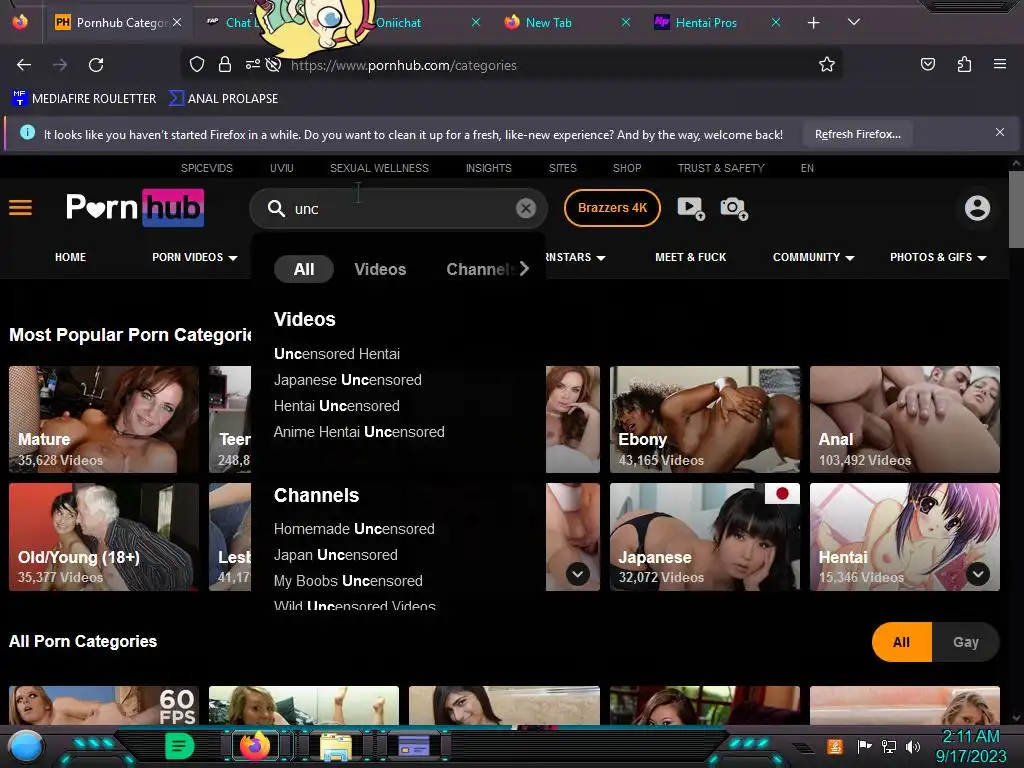
Task: Open the green music app in taskbar
Action: coord(180,746)
